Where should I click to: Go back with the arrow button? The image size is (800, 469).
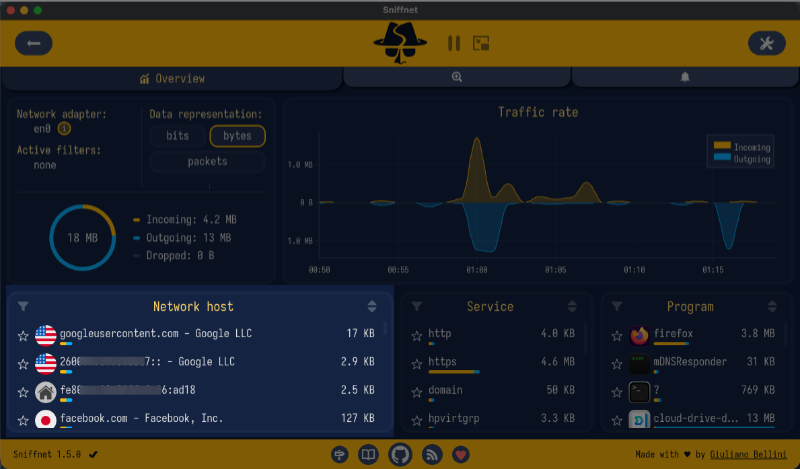click(x=34, y=43)
